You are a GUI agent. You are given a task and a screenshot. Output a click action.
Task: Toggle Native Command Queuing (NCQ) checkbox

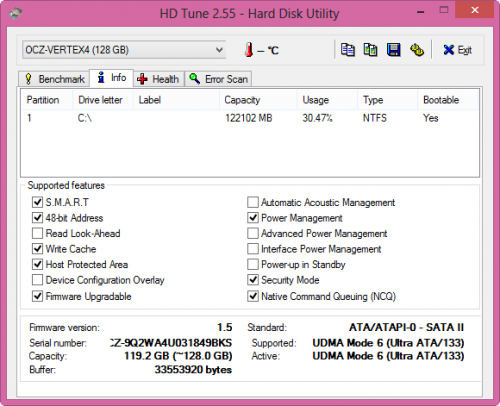coord(253,296)
